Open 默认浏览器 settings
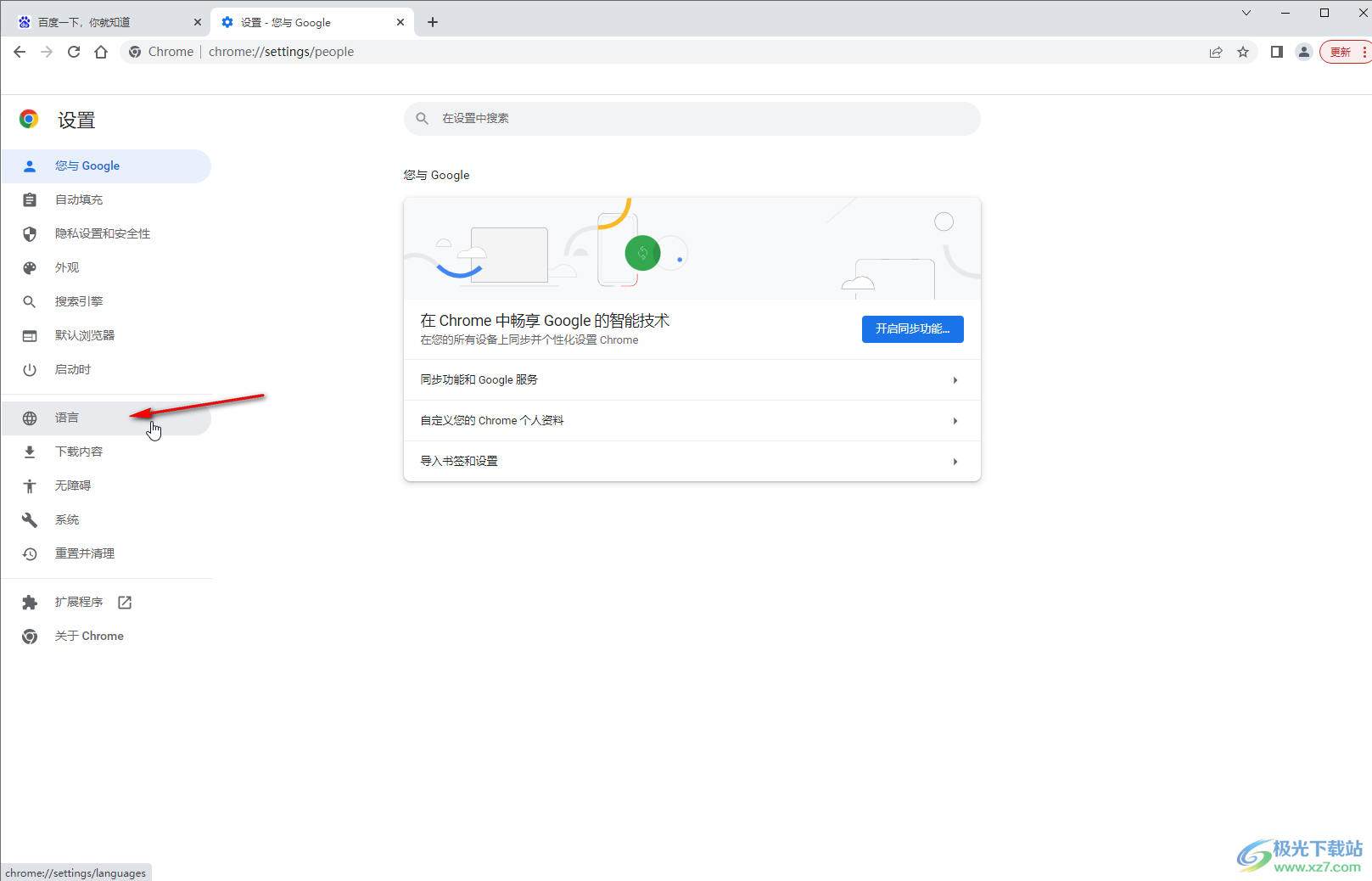 point(106,336)
